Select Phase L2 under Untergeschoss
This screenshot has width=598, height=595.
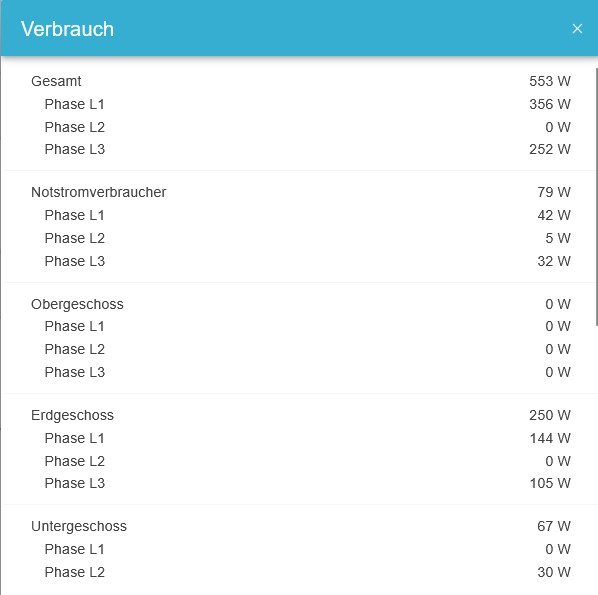(x=74, y=572)
